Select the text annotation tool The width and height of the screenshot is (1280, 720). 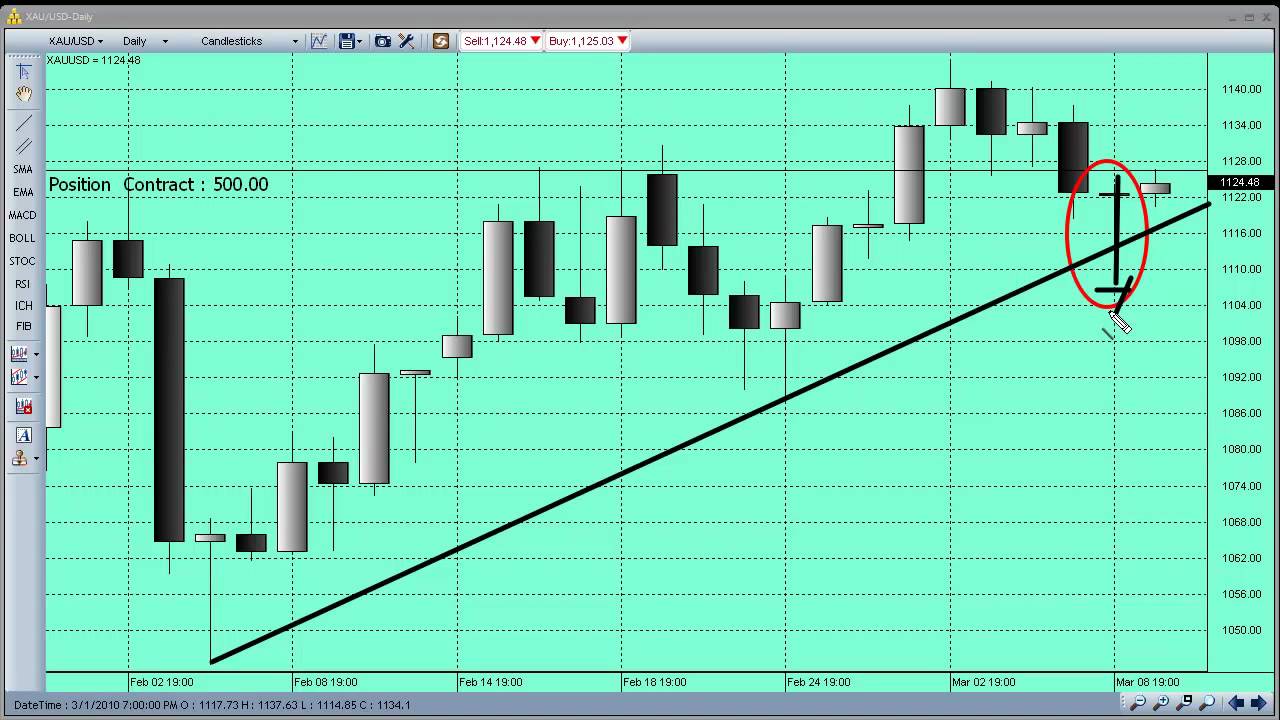[x=23, y=435]
